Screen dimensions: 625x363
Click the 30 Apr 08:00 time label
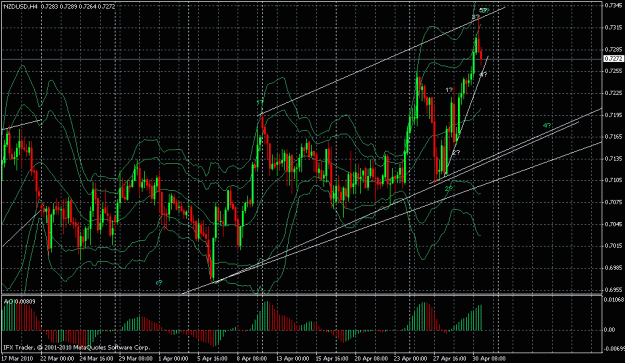tap(489, 359)
